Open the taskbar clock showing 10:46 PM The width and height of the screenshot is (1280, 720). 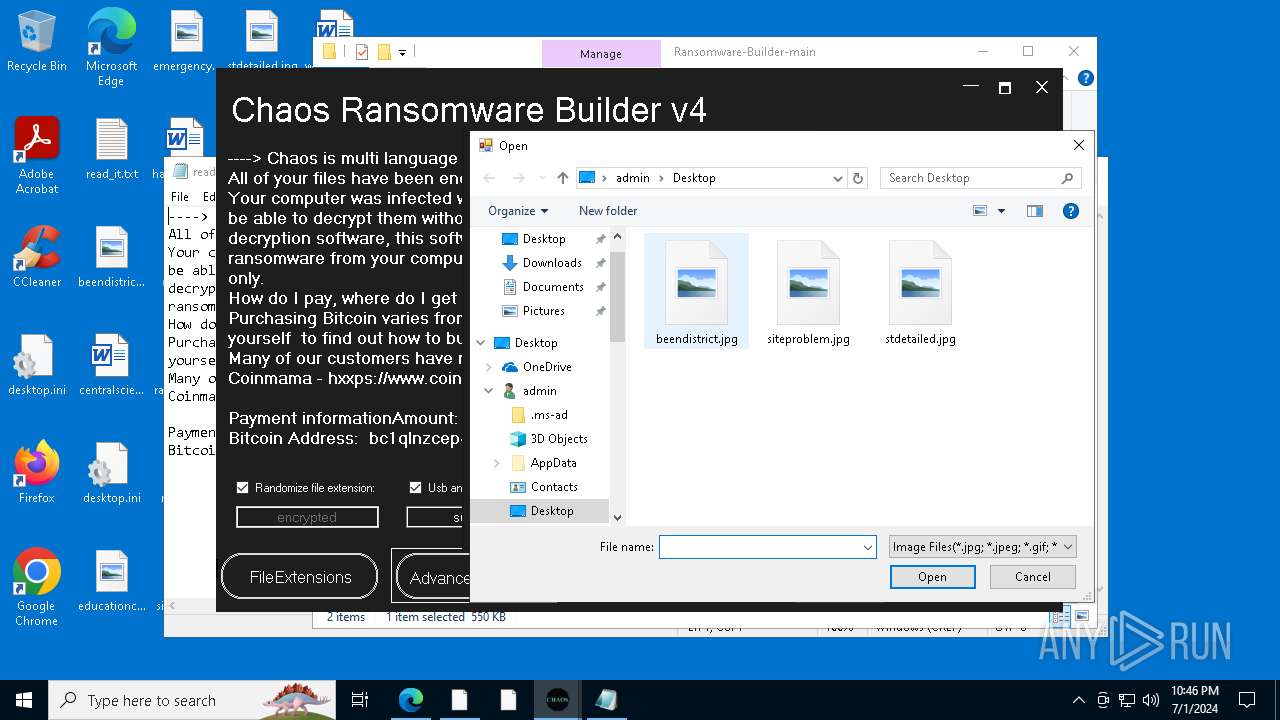tap(1194, 700)
